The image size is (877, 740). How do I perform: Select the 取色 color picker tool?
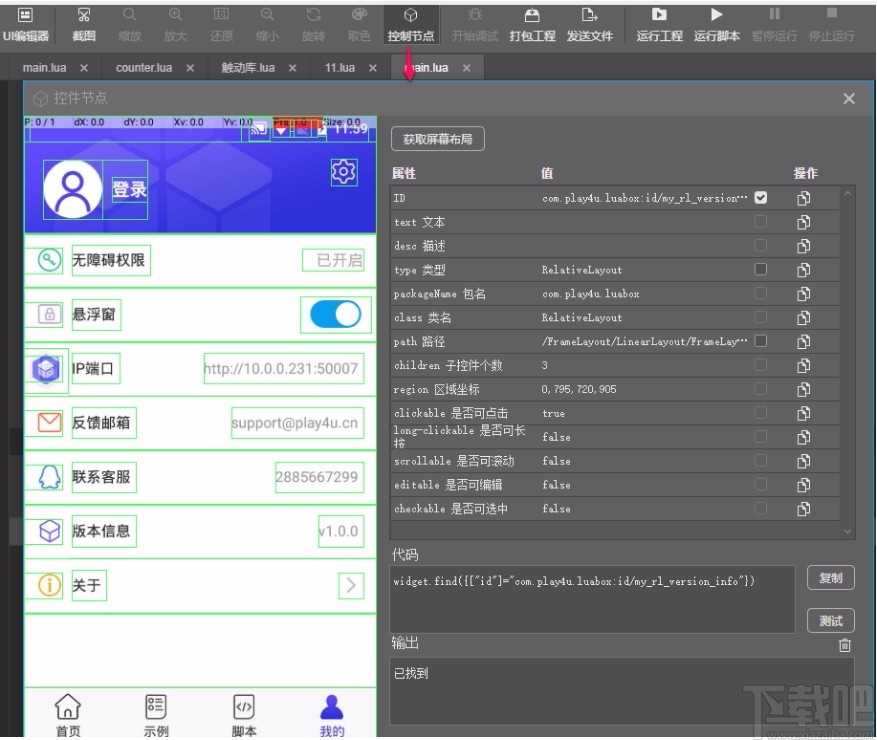tap(360, 25)
